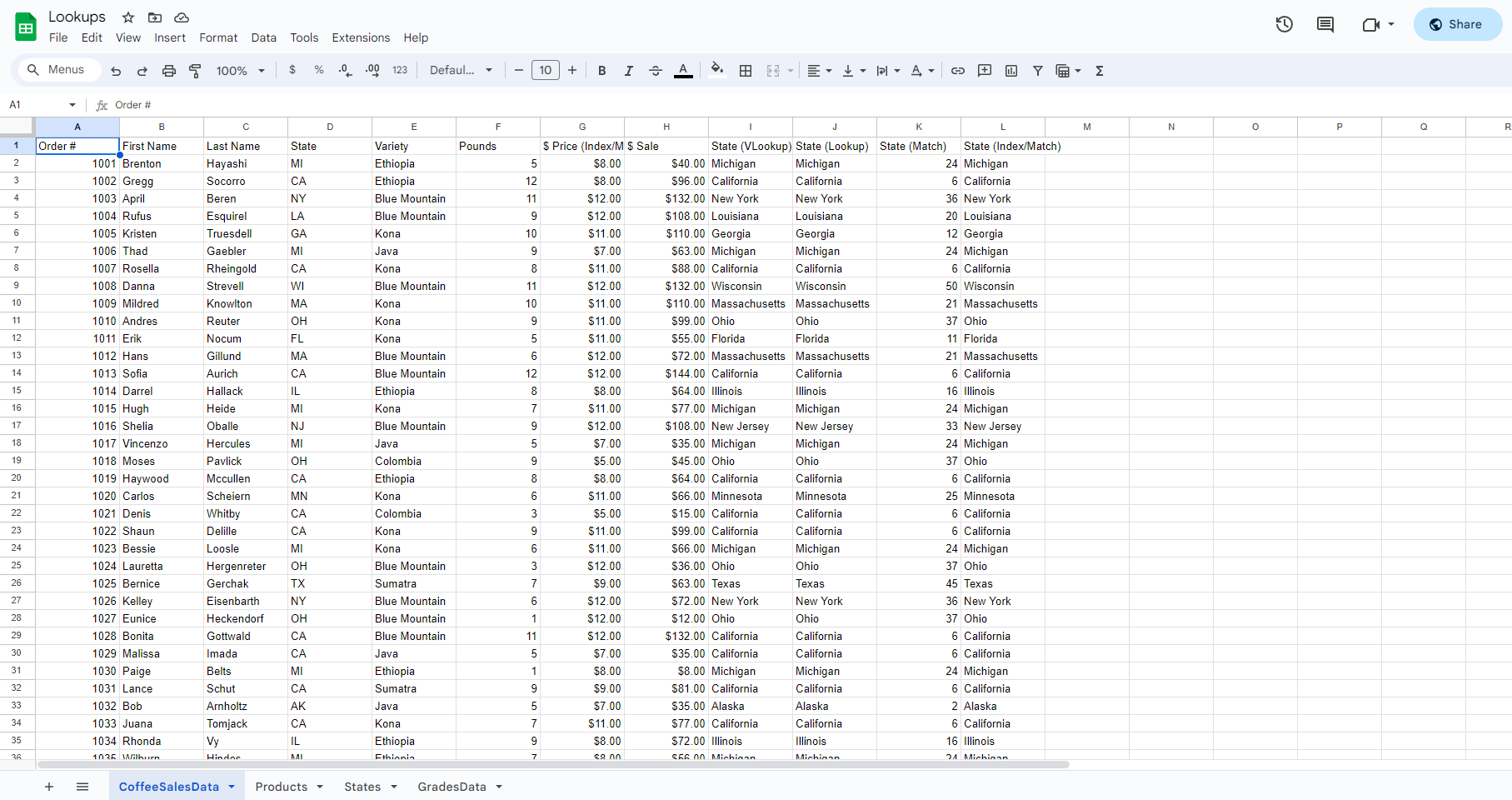Show the all sheets list

(x=82, y=787)
